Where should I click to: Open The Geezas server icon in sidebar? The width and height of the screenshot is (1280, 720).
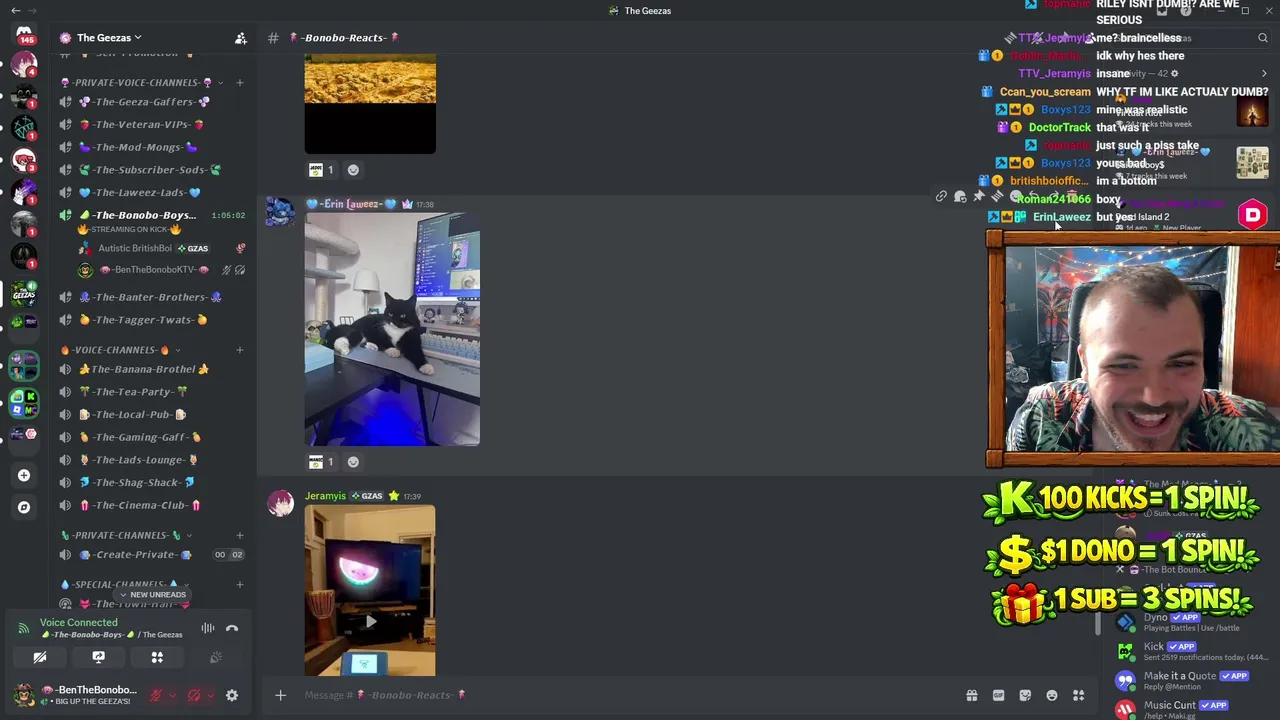pos(24,293)
